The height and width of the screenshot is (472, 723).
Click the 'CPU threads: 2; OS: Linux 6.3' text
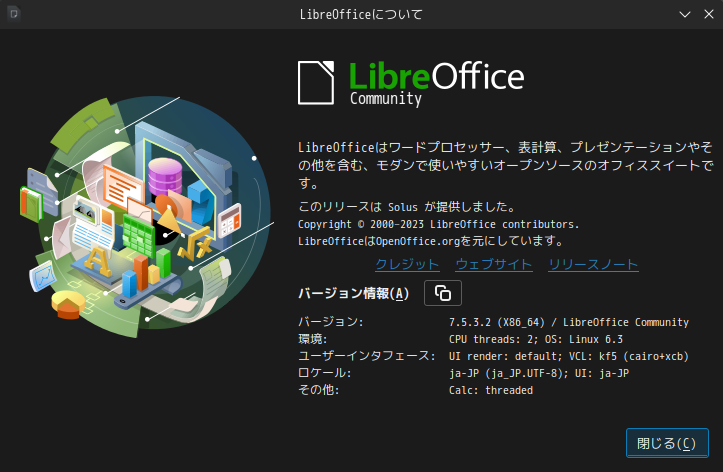point(536,339)
